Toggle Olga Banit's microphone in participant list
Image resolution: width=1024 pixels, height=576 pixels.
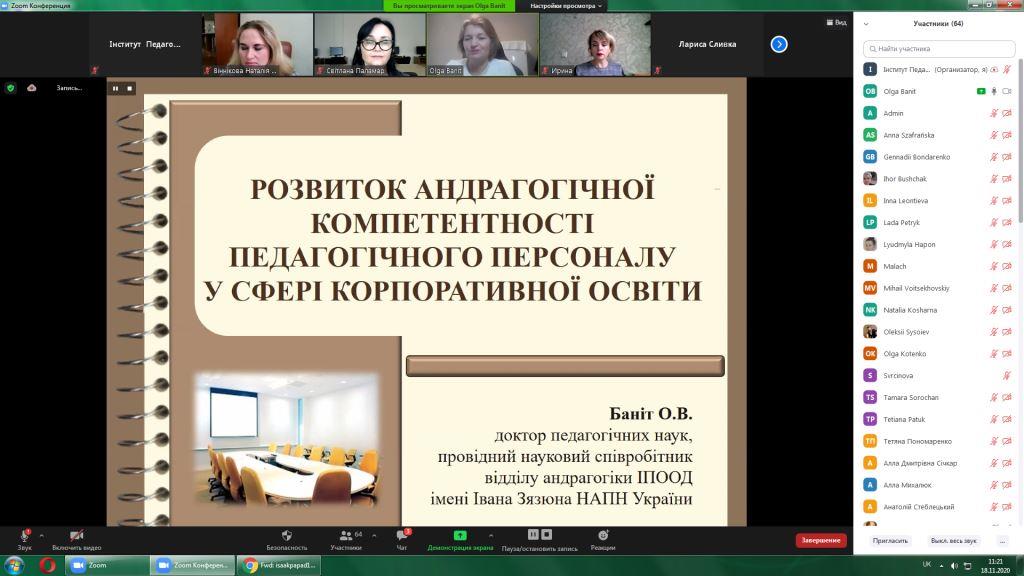tap(994, 91)
